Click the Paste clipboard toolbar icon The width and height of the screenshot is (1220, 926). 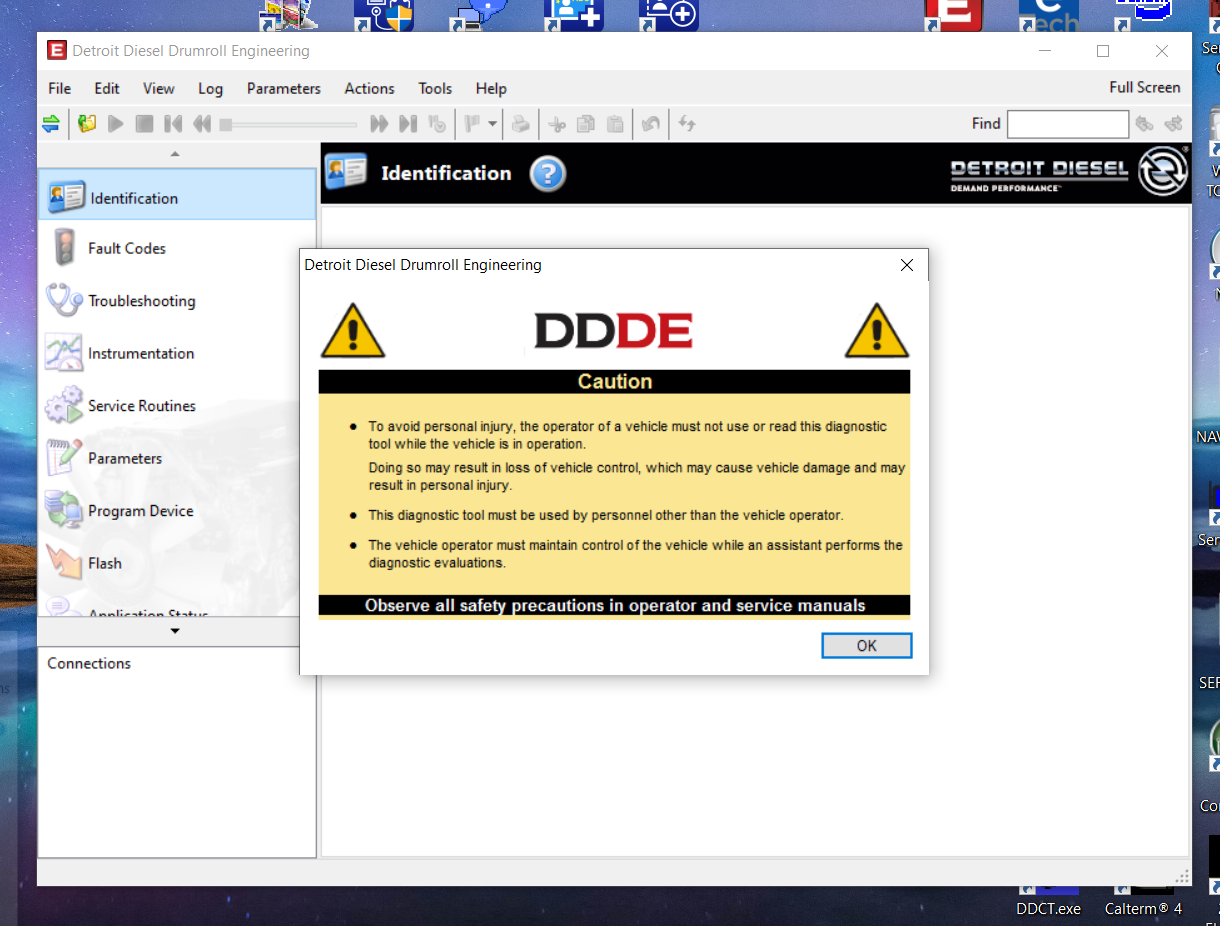coord(616,124)
